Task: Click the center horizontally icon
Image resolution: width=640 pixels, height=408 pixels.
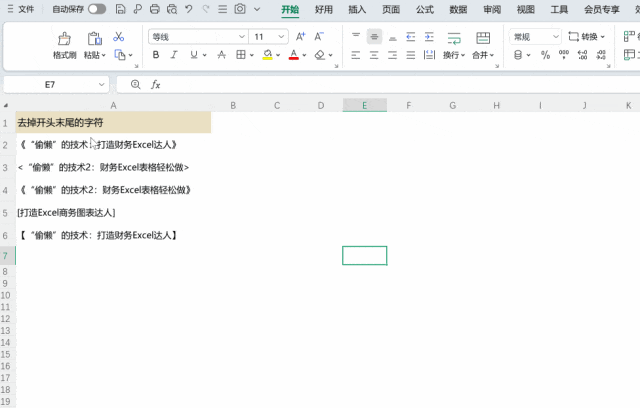Action: [374, 55]
